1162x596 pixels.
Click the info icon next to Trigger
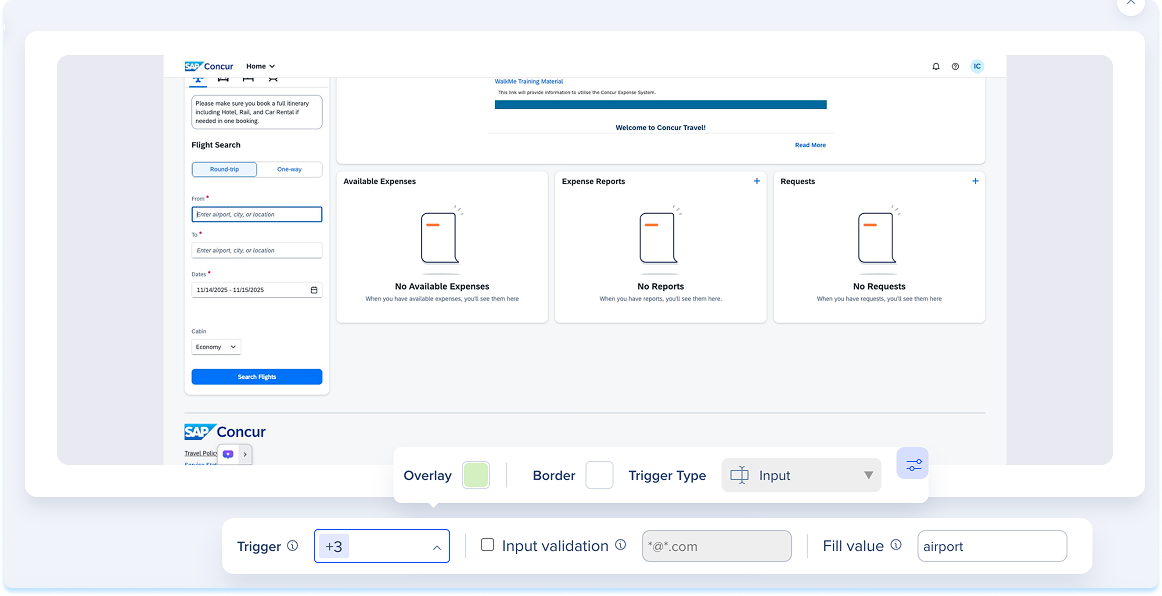[x=293, y=546]
